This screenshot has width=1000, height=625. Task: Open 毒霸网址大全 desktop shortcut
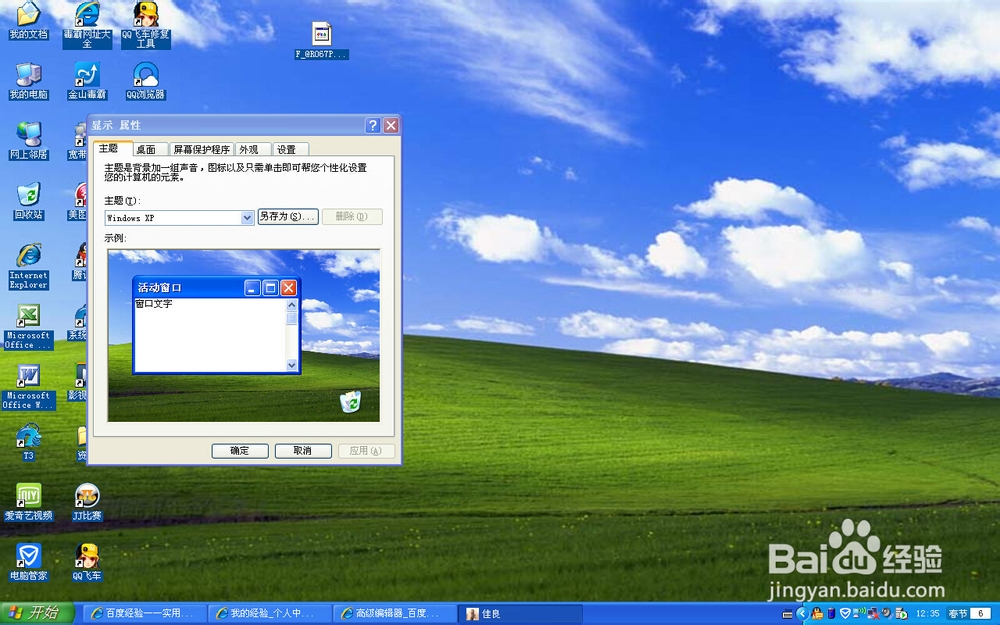point(87,25)
